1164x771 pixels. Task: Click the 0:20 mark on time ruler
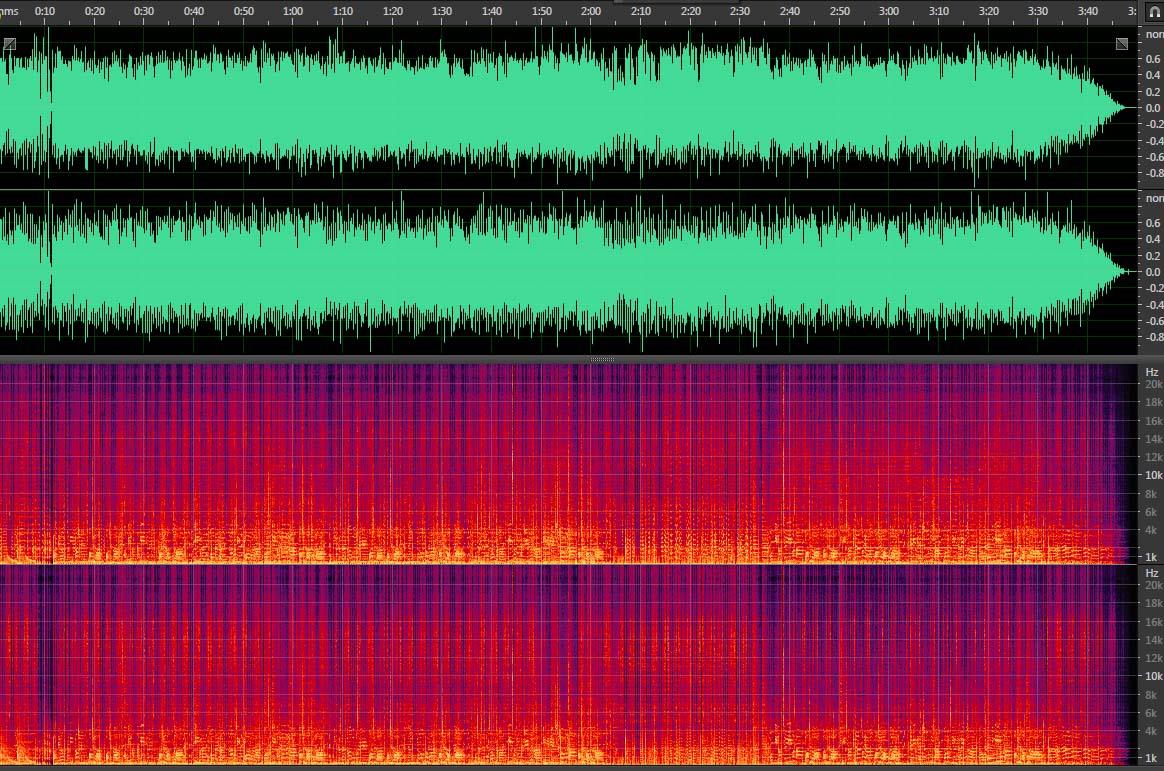94,11
